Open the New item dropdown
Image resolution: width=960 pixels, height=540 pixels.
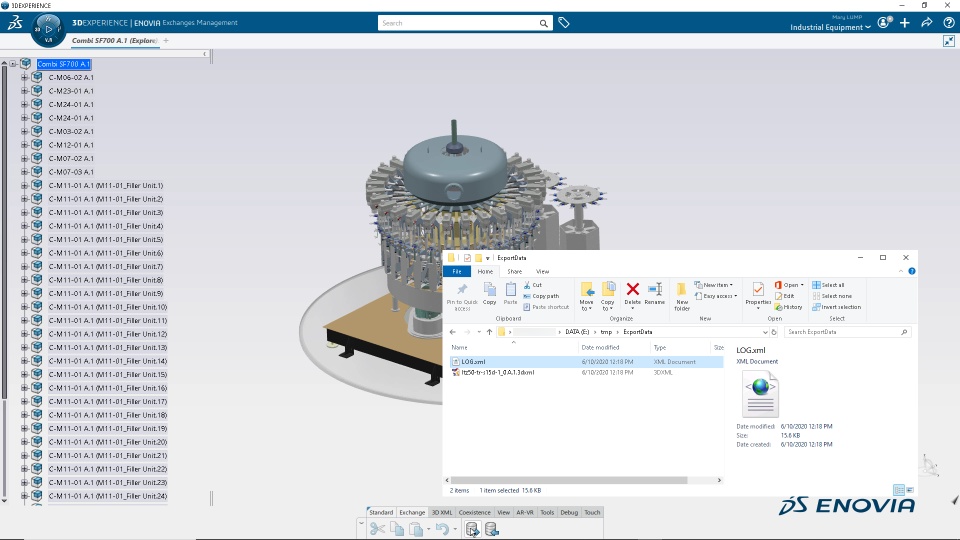click(x=714, y=285)
